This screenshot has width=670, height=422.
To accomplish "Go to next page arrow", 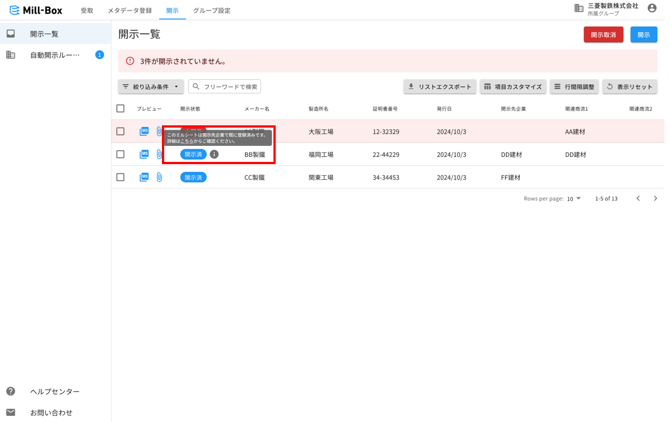I will point(655,199).
